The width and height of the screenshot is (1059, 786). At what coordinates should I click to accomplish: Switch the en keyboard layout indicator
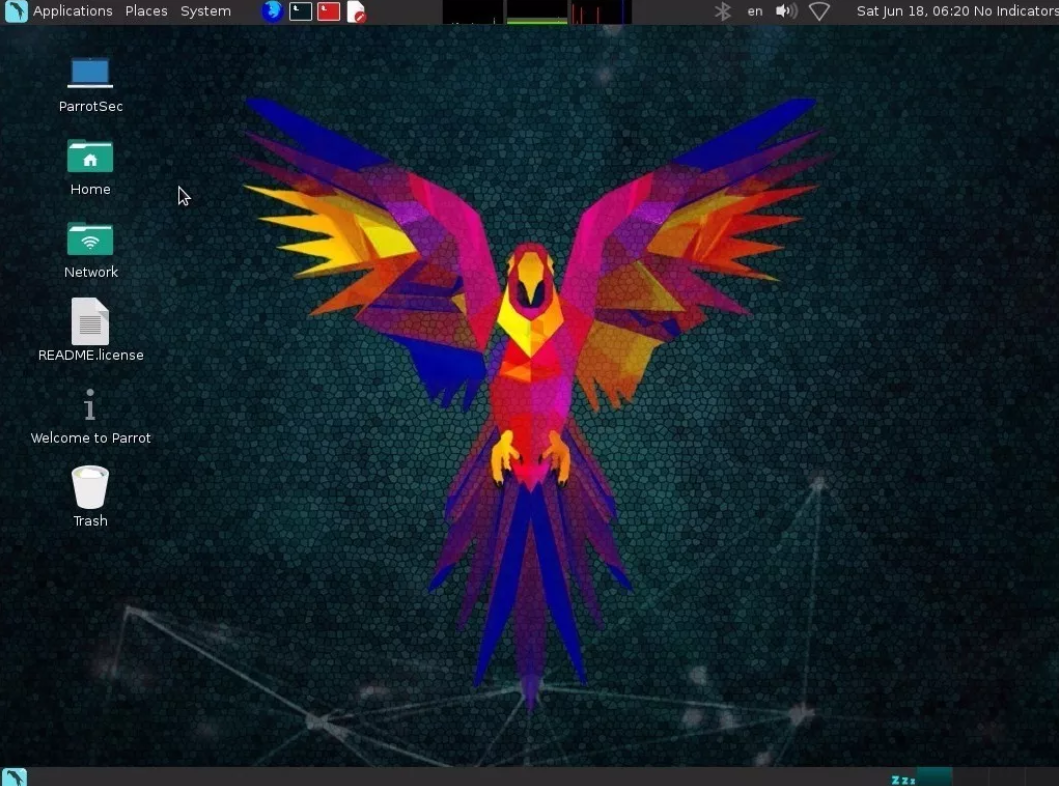pyautogui.click(x=755, y=11)
